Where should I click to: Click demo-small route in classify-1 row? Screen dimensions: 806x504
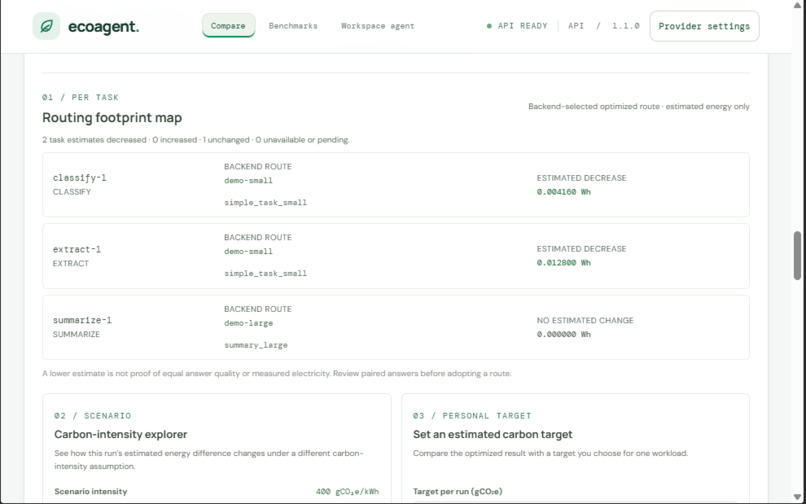coord(248,181)
